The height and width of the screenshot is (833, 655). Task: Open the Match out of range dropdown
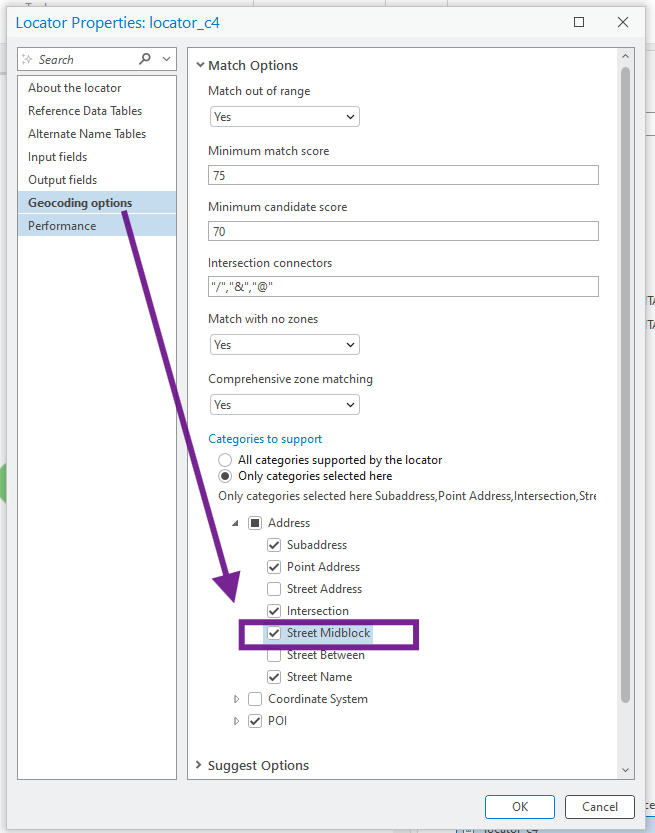284,117
